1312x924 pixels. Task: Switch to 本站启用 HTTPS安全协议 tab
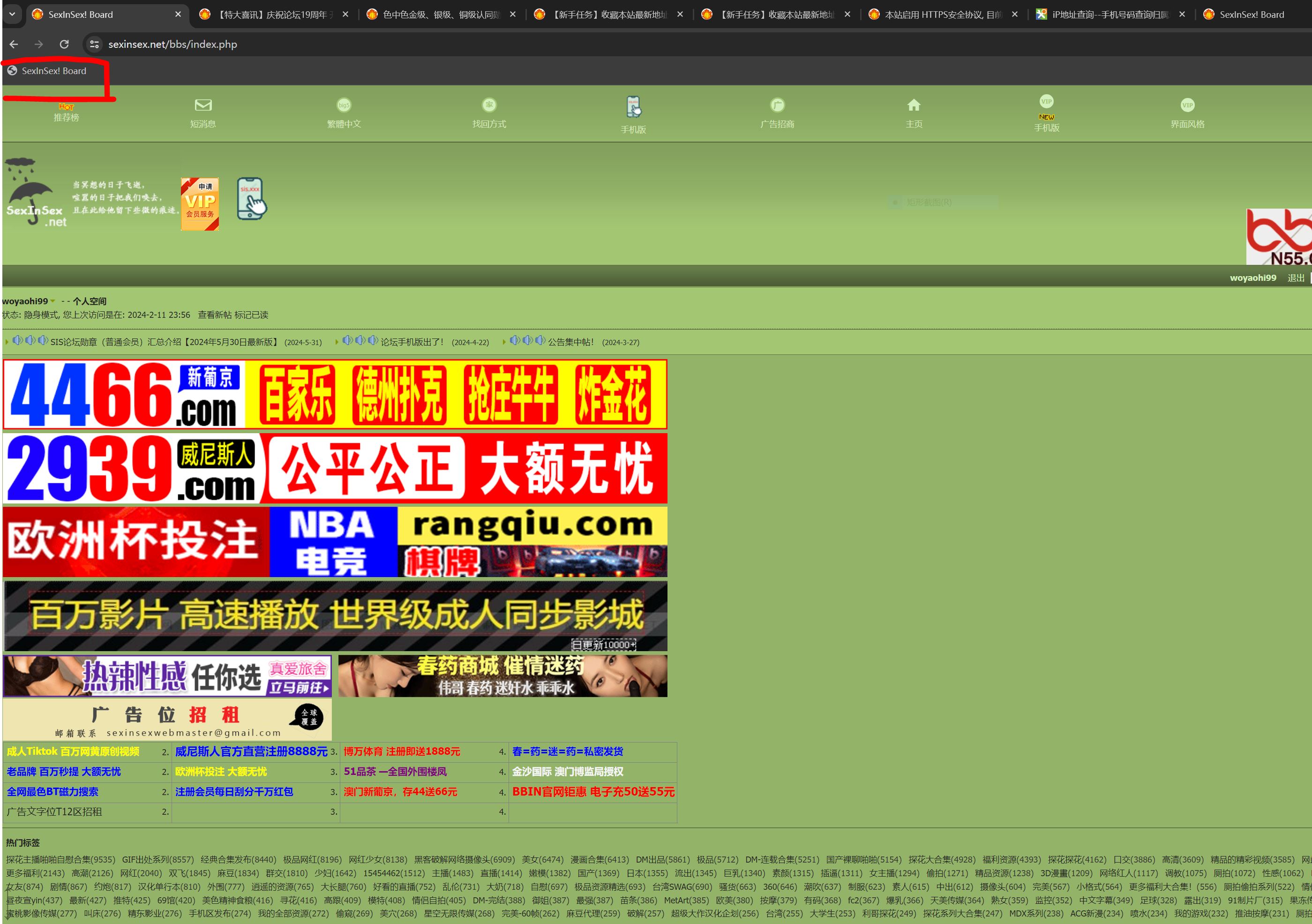click(x=943, y=14)
